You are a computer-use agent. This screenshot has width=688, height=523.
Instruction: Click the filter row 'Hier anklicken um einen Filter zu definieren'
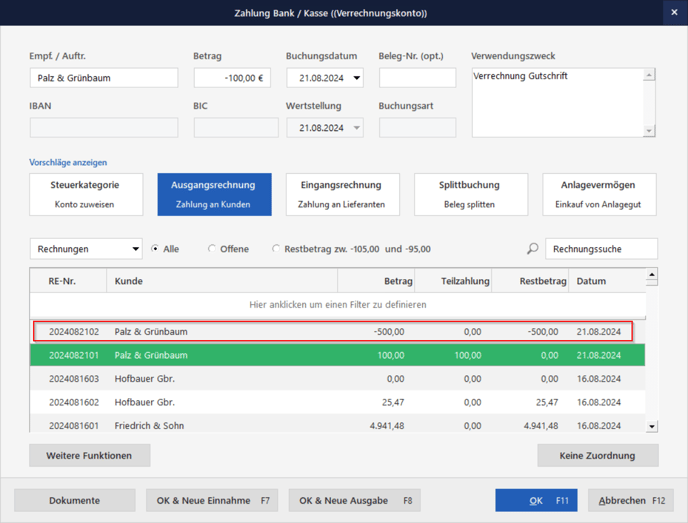tap(338, 304)
